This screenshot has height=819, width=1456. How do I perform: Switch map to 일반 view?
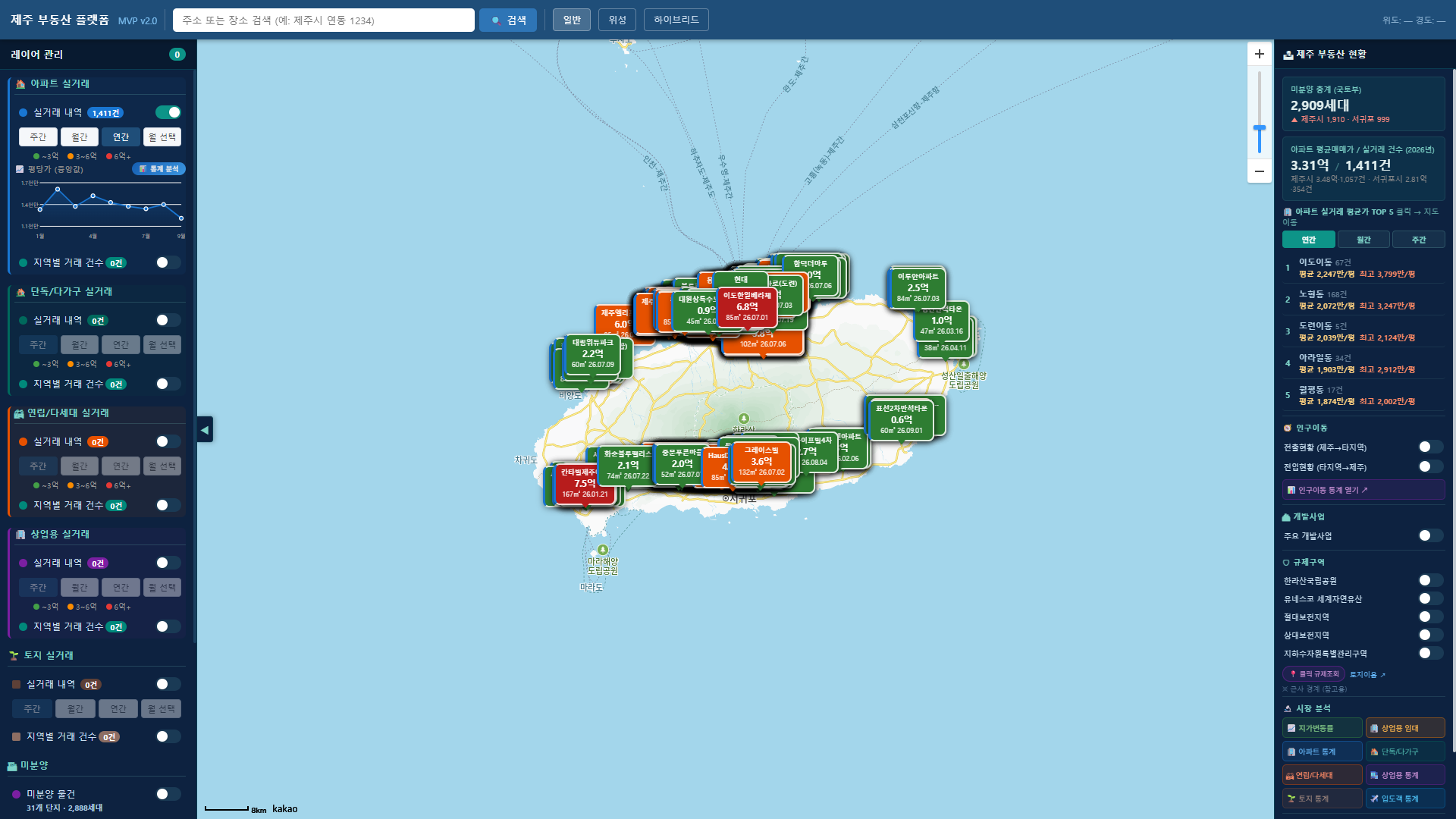(x=572, y=20)
